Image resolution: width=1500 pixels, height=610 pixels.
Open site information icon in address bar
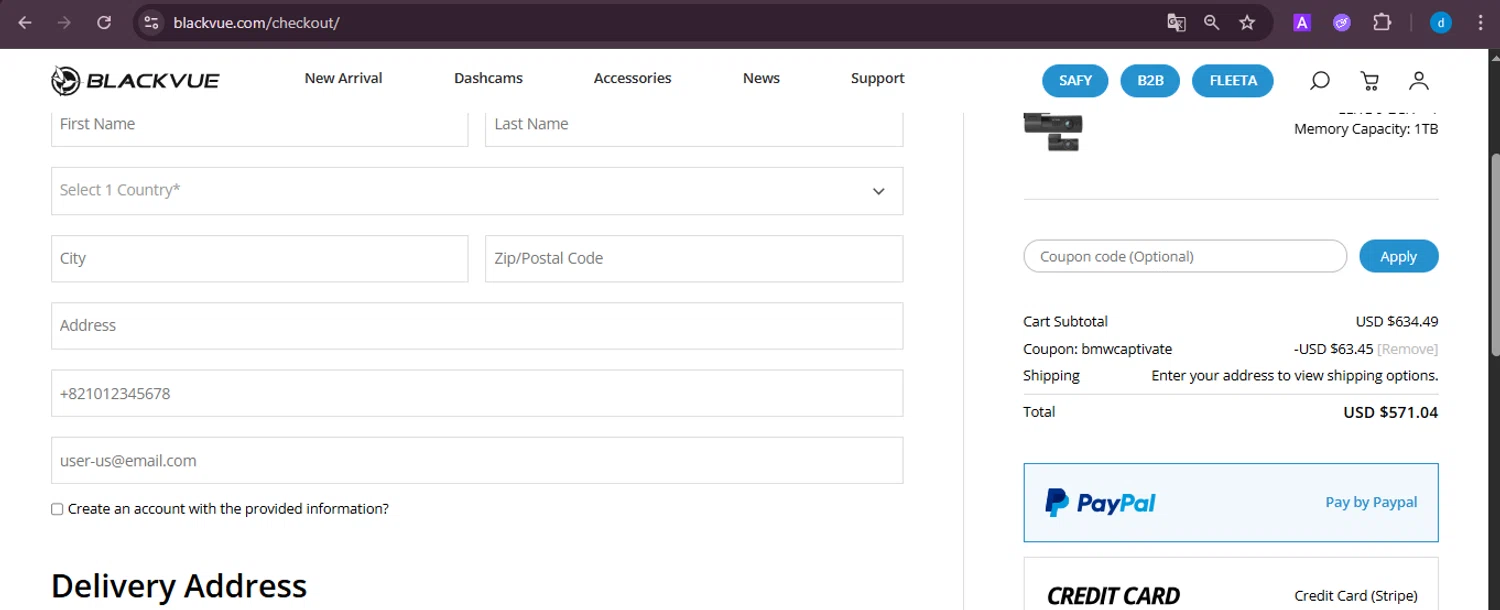click(x=151, y=22)
